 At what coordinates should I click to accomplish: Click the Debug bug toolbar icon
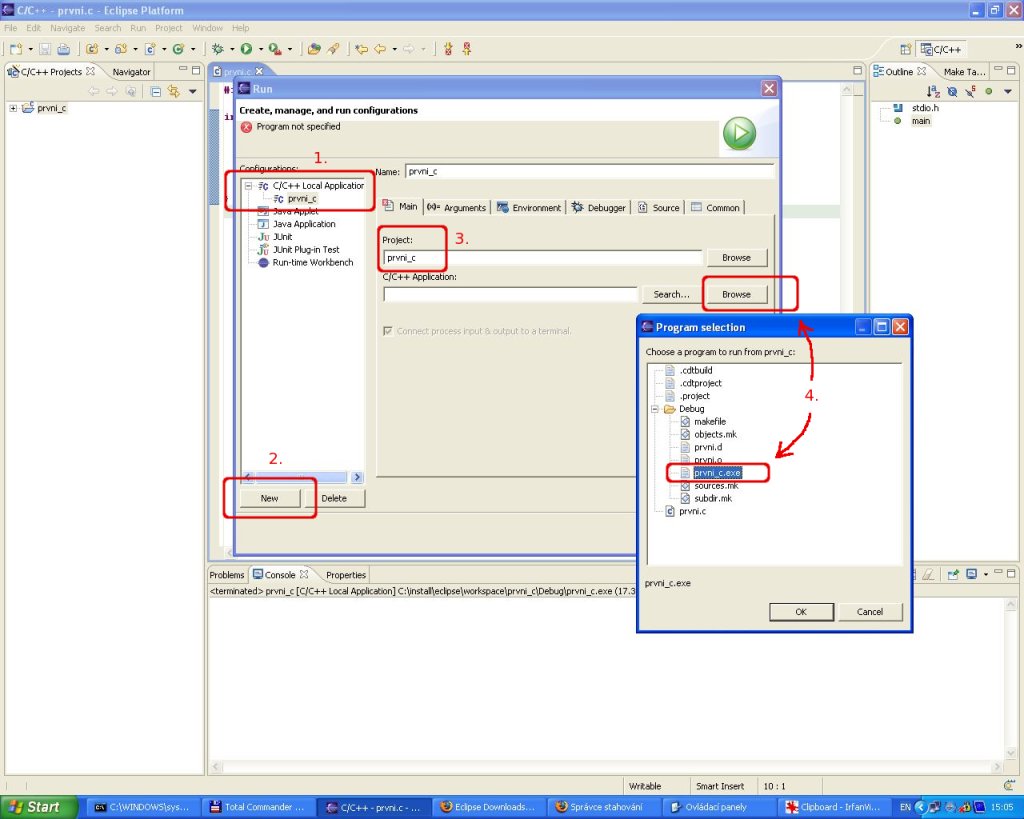217,48
